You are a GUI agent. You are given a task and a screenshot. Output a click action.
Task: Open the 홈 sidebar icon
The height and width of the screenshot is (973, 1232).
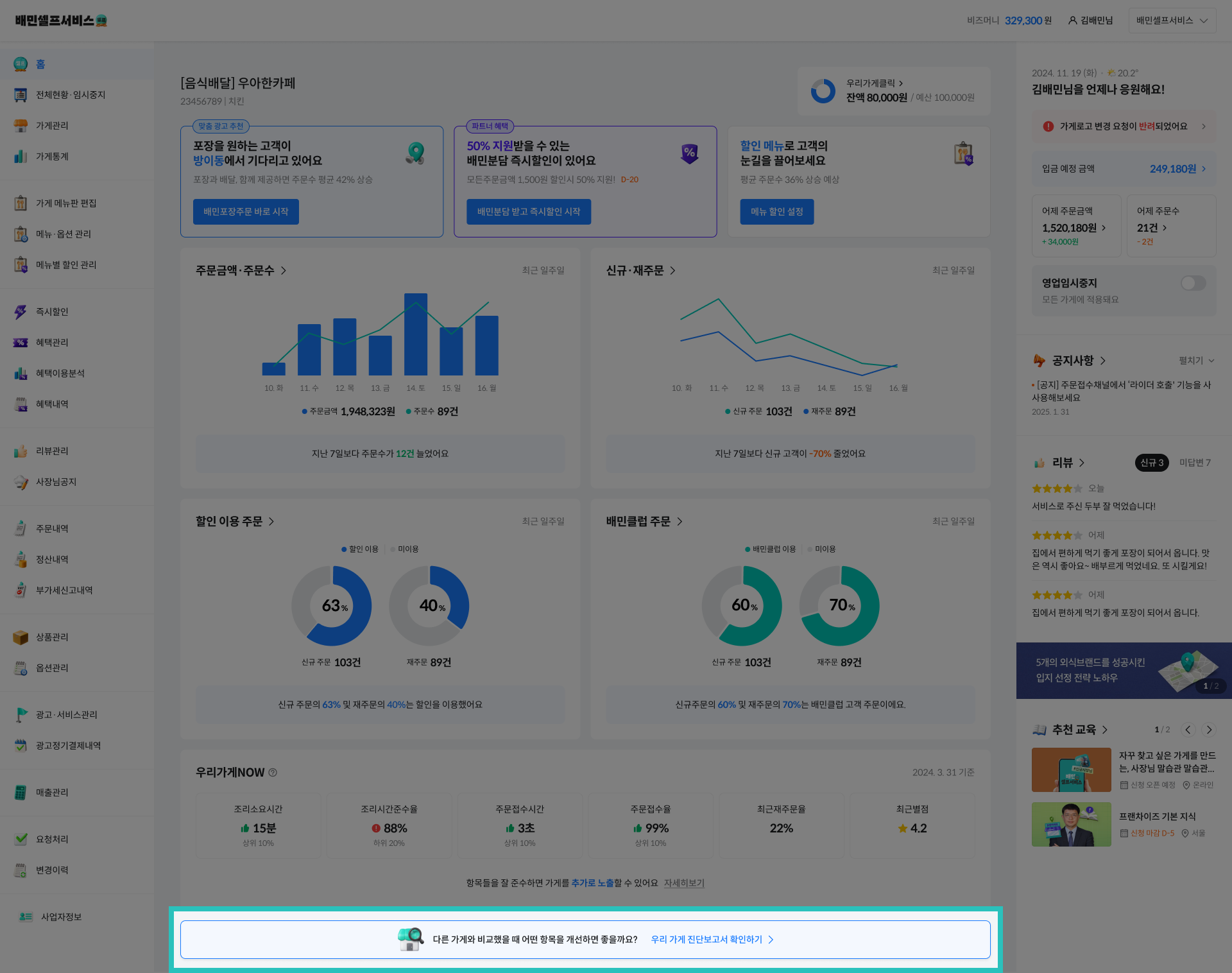click(x=21, y=64)
